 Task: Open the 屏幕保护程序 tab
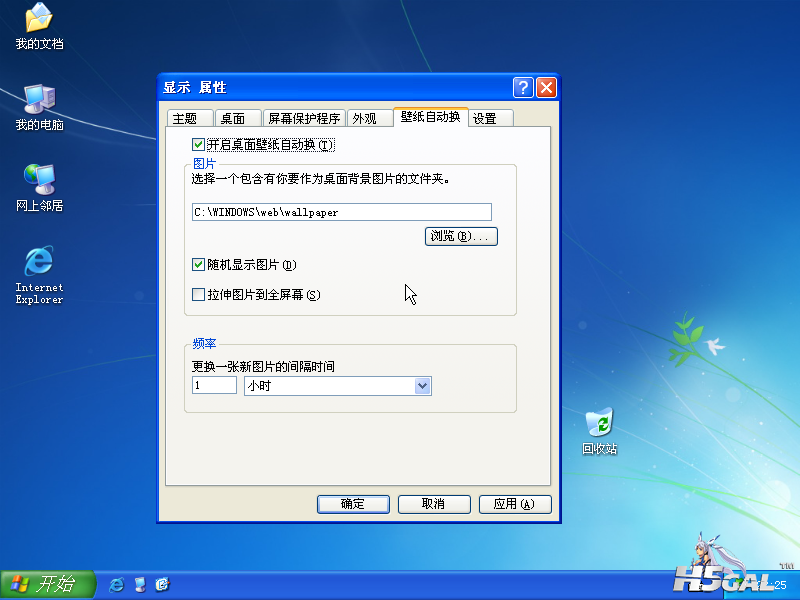pyautogui.click(x=304, y=118)
